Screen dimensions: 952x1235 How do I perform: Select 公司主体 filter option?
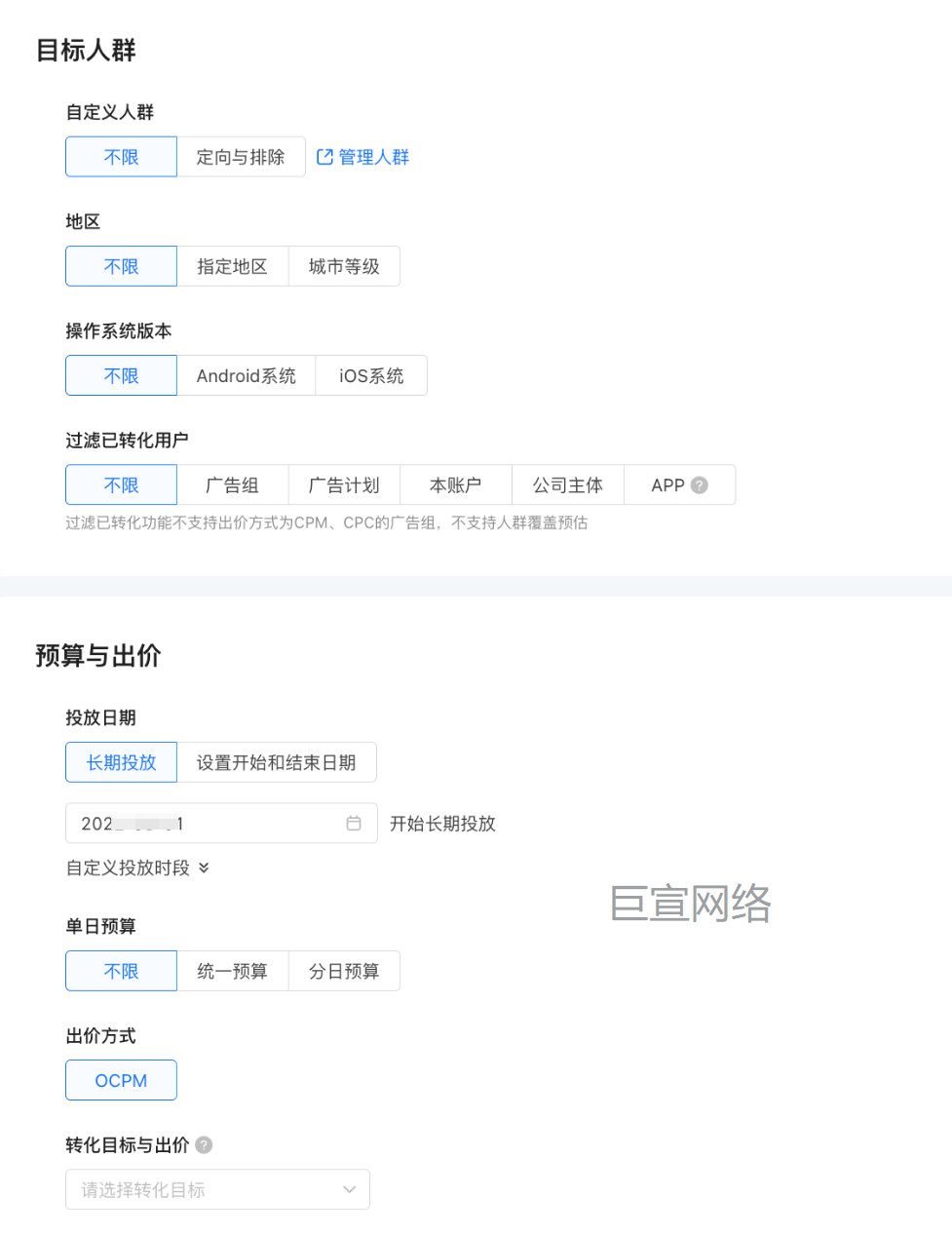(x=568, y=484)
